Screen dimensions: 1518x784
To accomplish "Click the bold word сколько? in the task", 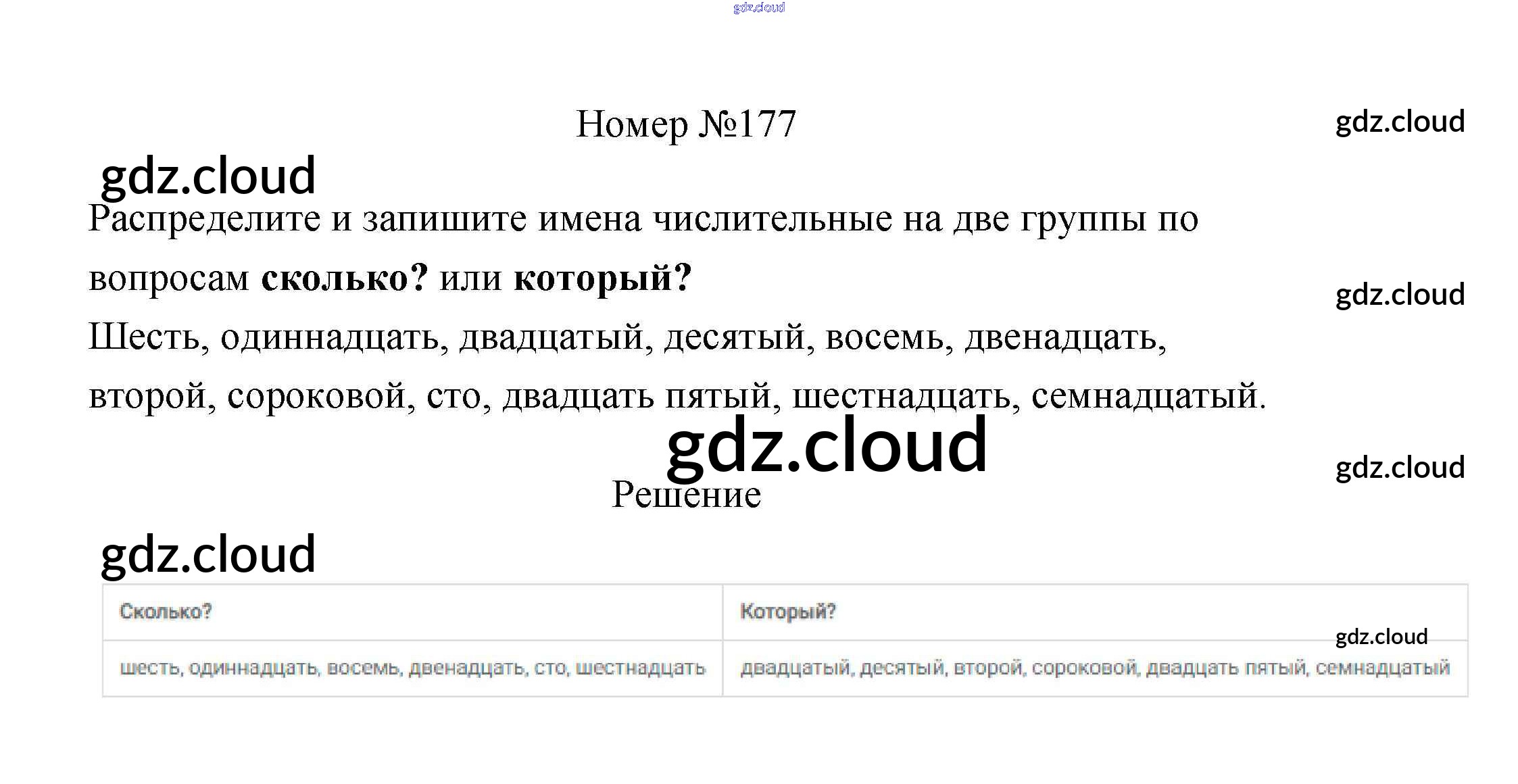I will (345, 278).
